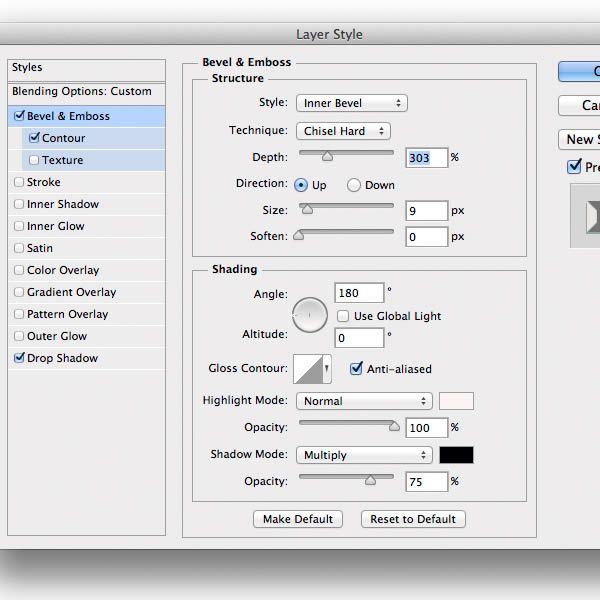Enable the Satin checkbox

coord(19,248)
